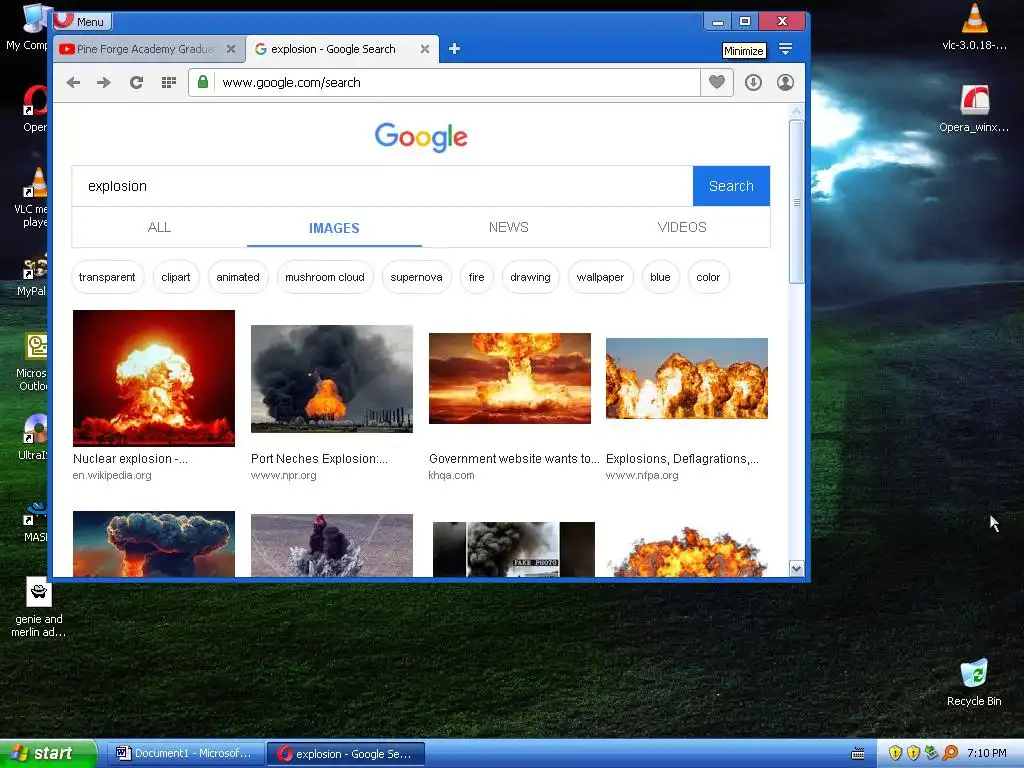Click the en.wikipedia.org source text
Viewport: 1024px width, 768px height.
(x=112, y=475)
